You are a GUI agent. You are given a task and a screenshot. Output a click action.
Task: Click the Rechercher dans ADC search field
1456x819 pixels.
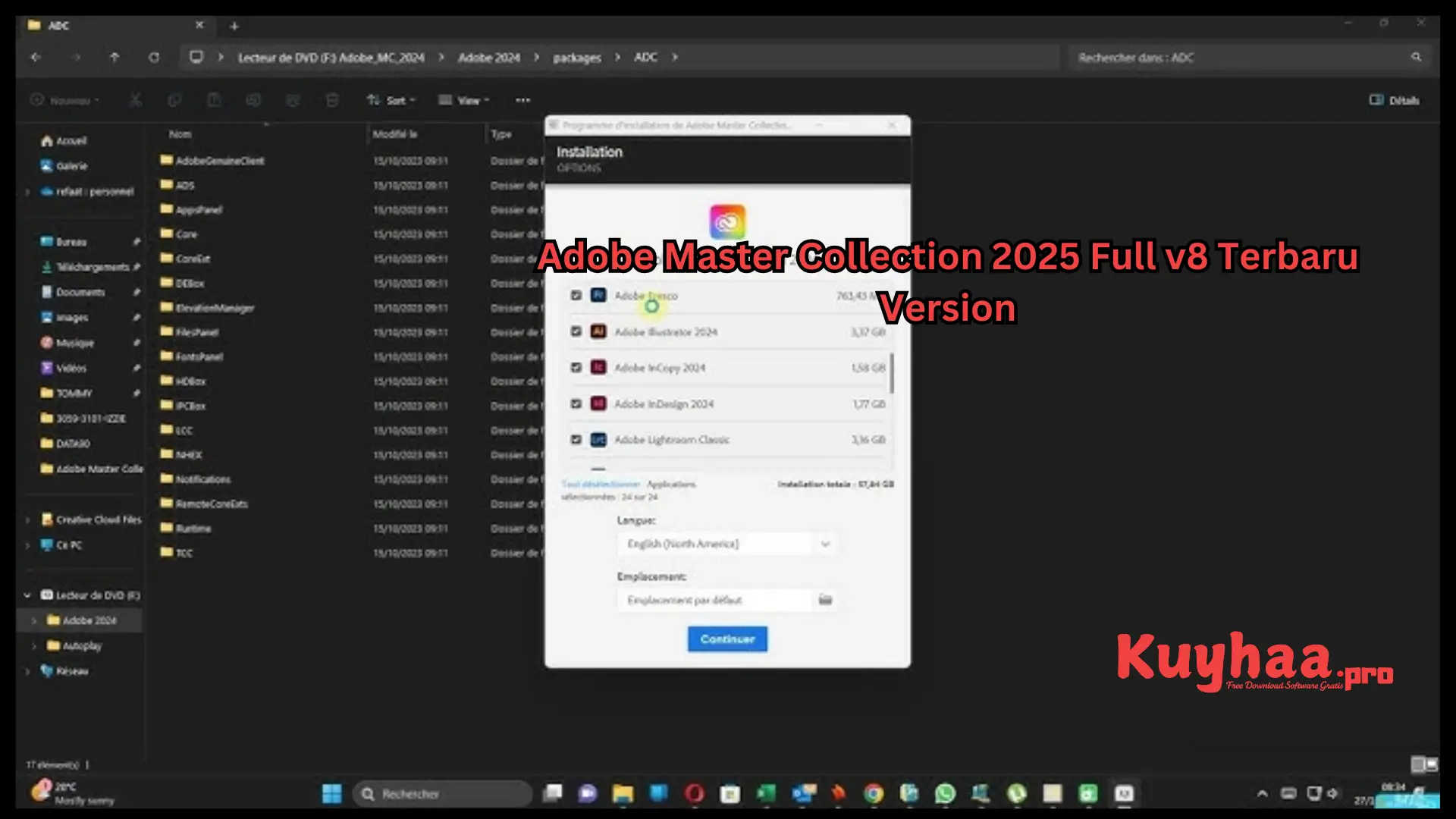(x=1250, y=57)
